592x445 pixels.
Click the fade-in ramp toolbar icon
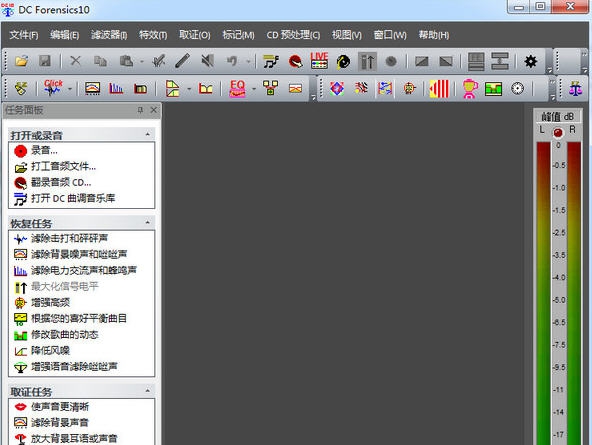click(421, 61)
